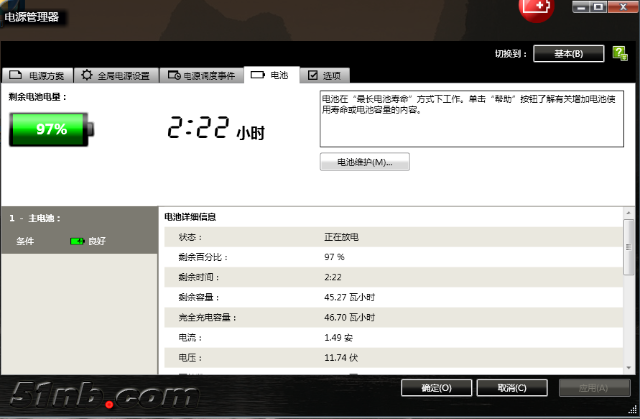
Task: Select the 选项 tab with checkmark icon
Action: point(324,75)
